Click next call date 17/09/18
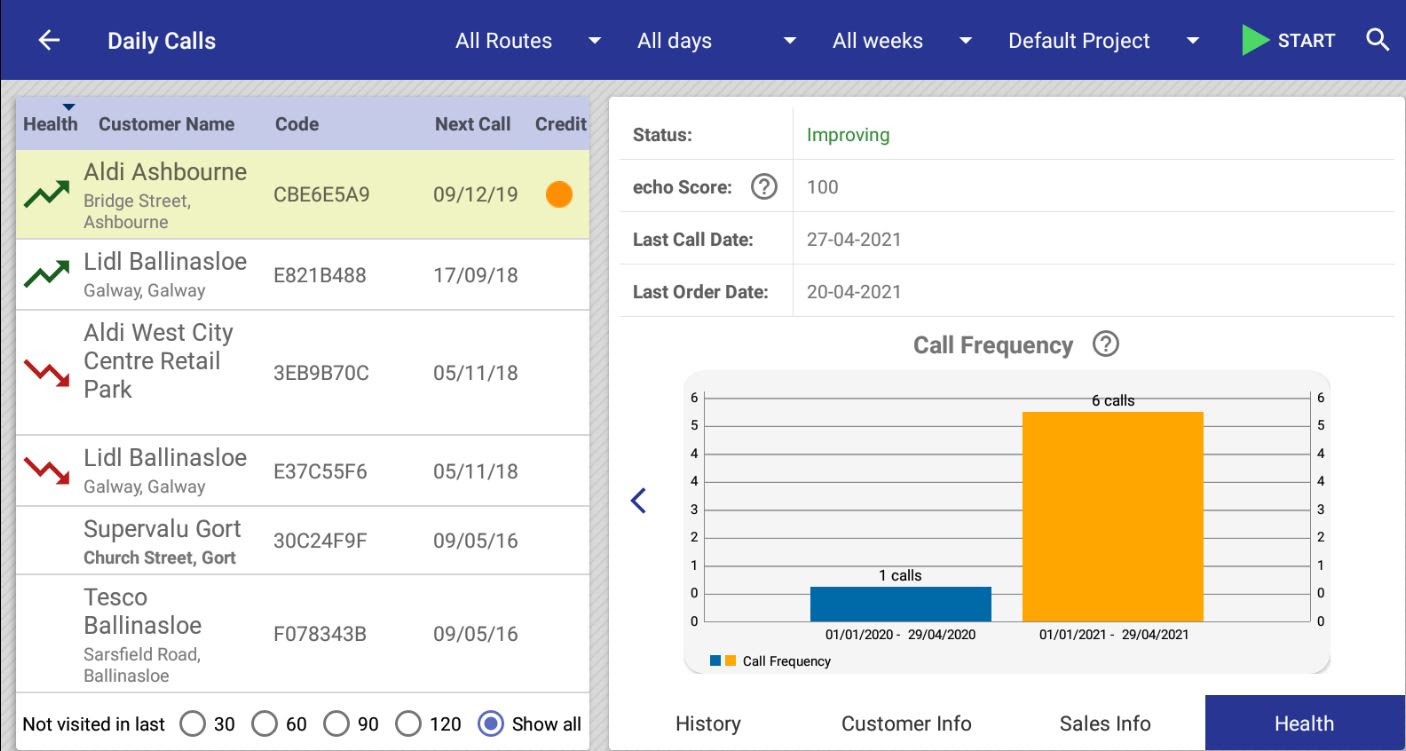 [475, 275]
